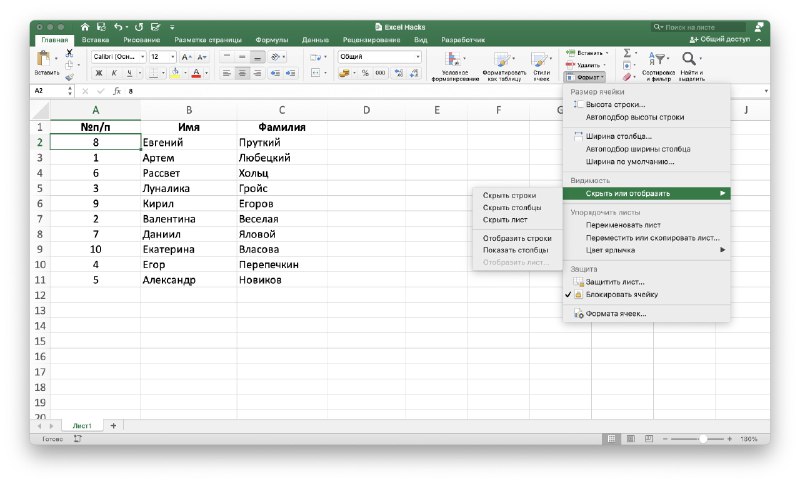Viewport: 800px width, 484px height.
Task: Switch to the Формулы tab
Action: [x=271, y=40]
